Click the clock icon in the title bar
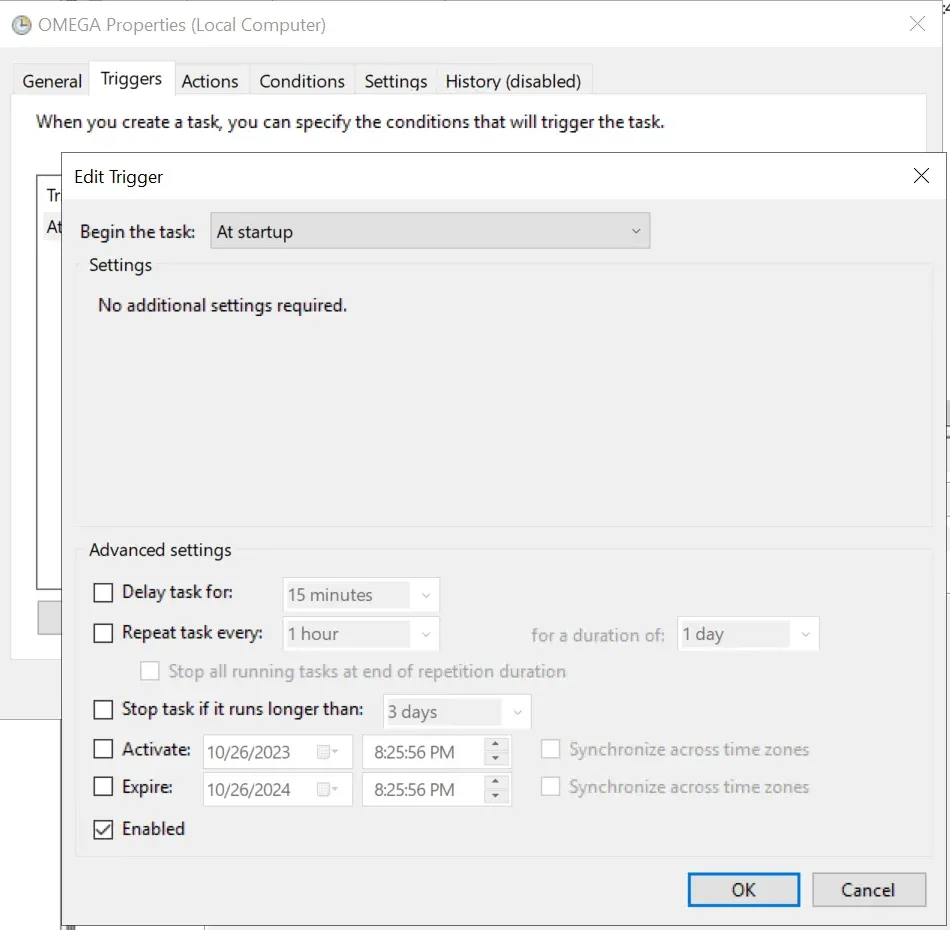Image resolution: width=950 pixels, height=930 pixels. [x=21, y=24]
